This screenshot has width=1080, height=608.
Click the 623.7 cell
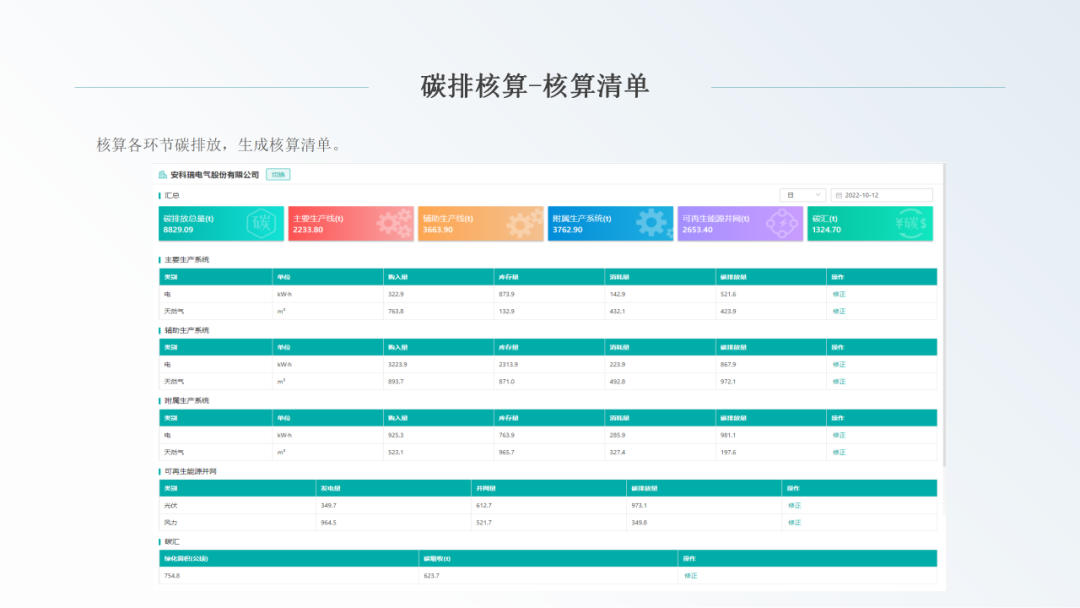click(x=432, y=576)
